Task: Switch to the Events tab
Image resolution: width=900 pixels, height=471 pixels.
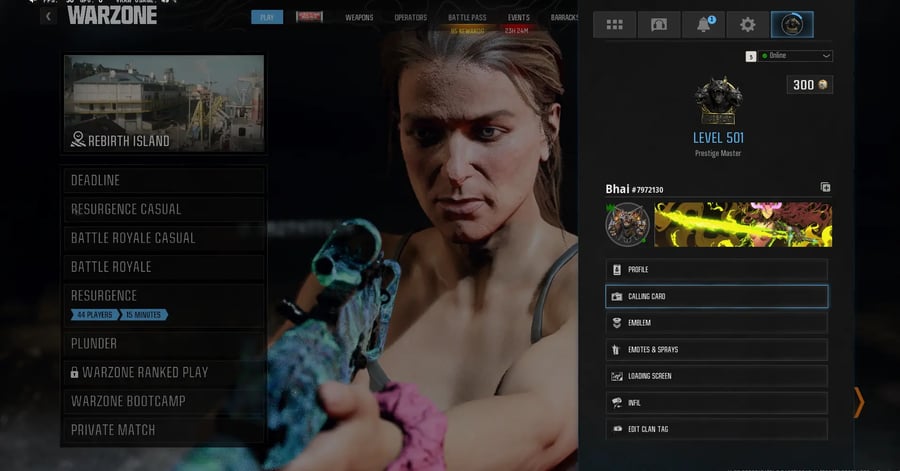Action: (518, 18)
